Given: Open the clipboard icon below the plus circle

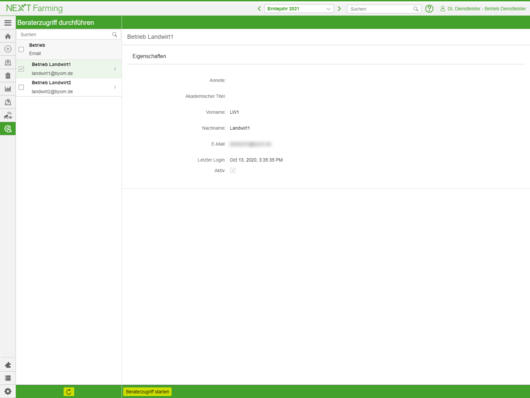Looking at the screenshot, I should 8,63.
